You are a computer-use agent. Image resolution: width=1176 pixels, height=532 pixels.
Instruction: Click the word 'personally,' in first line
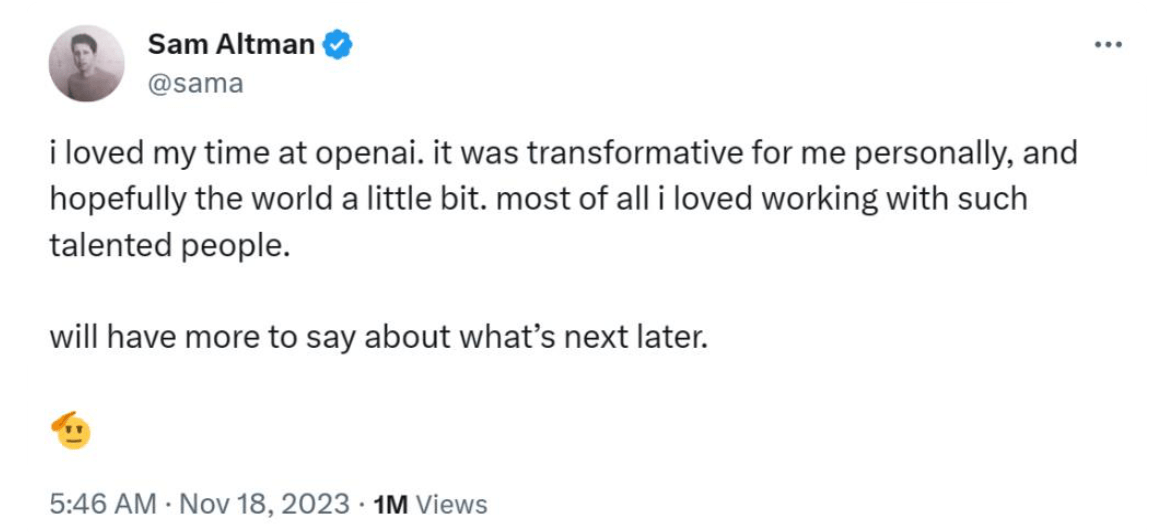[938, 155]
